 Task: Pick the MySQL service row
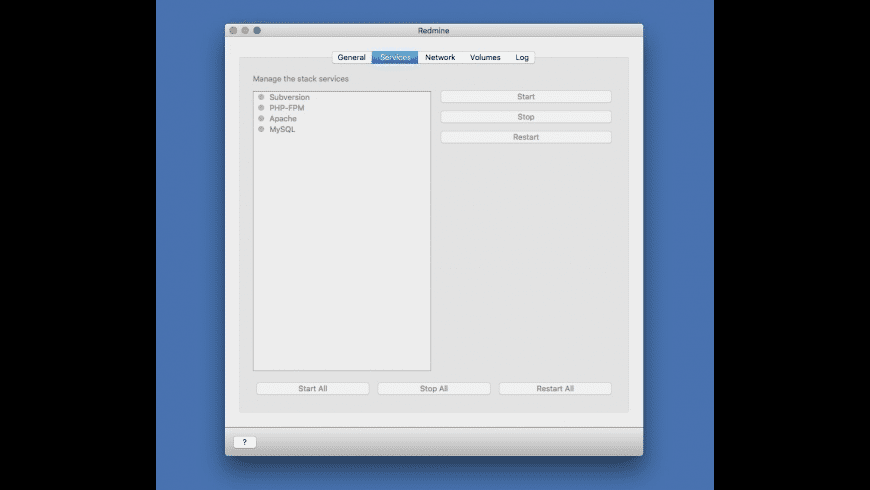click(342, 129)
